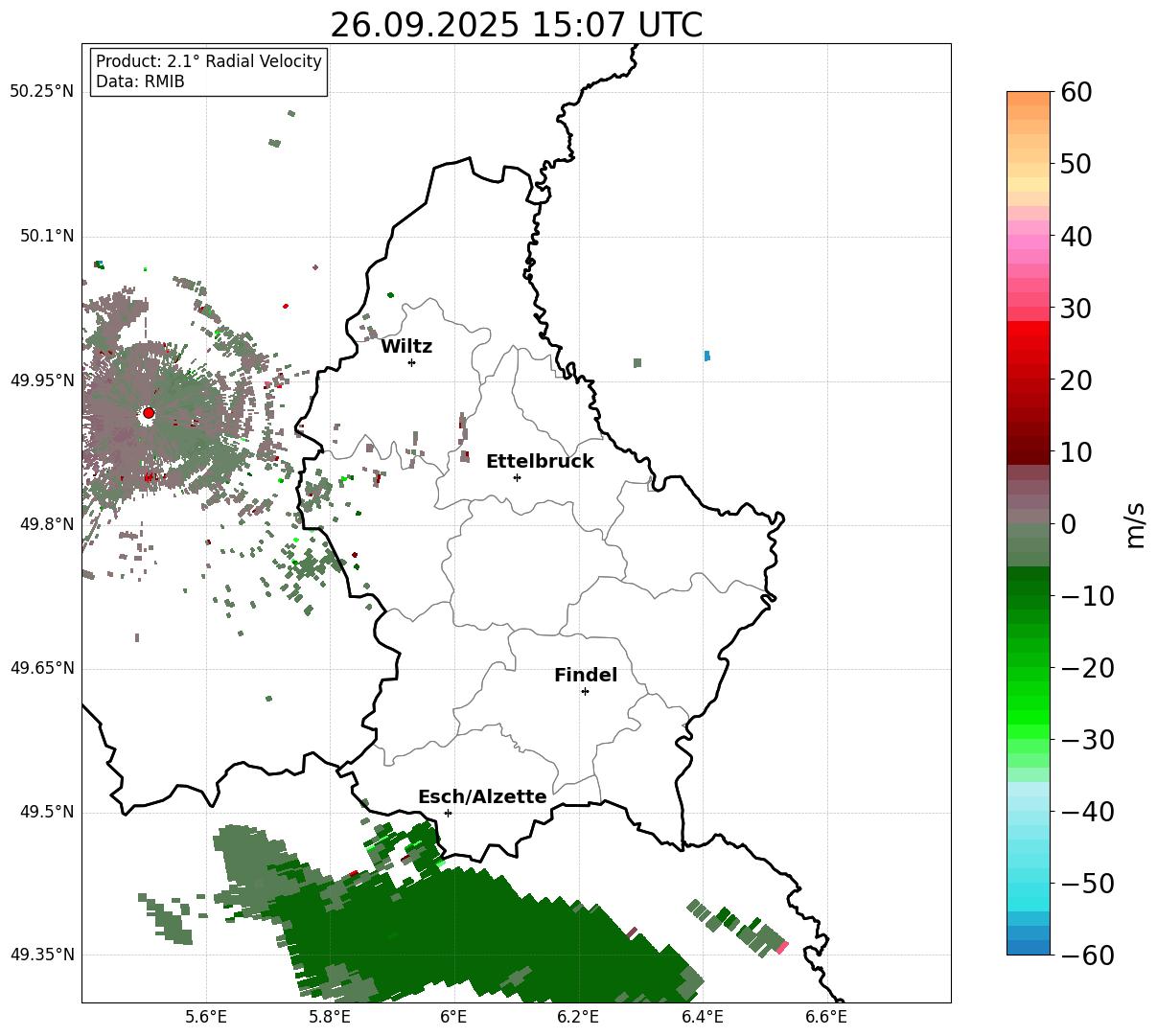Click the small blue echo near 6.4°E
Screen dimensions: 1157x1036
[707, 356]
